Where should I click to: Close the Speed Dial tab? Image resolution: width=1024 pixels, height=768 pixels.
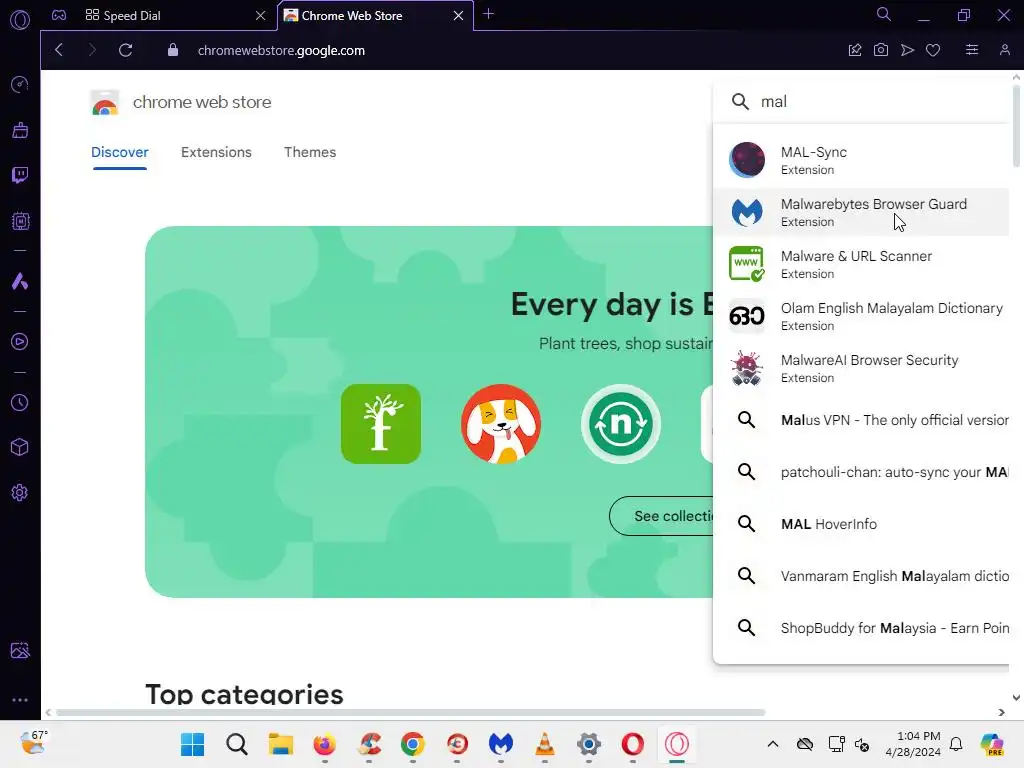point(261,16)
